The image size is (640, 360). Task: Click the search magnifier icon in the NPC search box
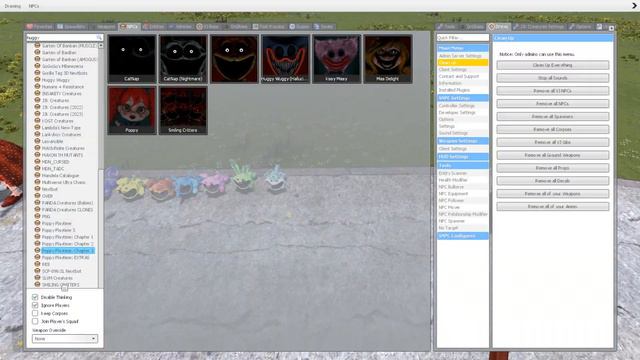[99, 38]
